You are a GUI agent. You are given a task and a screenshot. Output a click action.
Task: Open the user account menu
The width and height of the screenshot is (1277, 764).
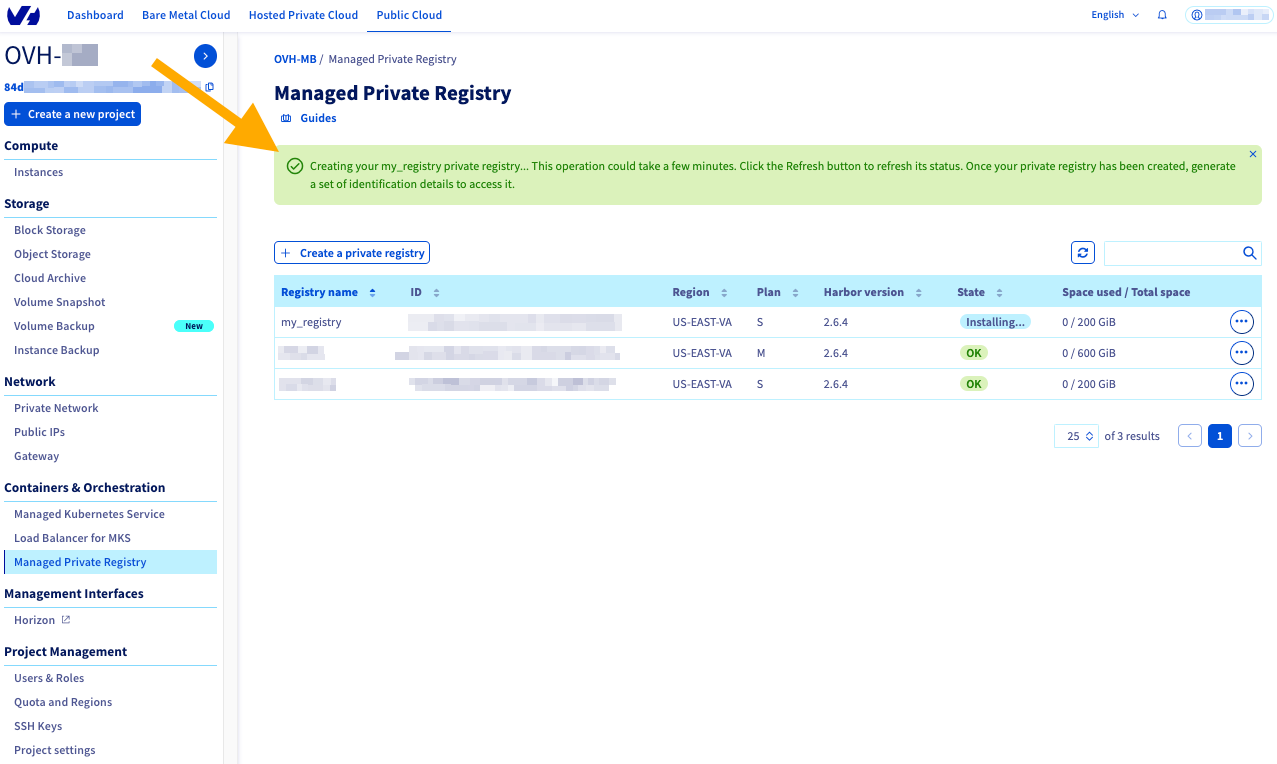click(x=1229, y=15)
